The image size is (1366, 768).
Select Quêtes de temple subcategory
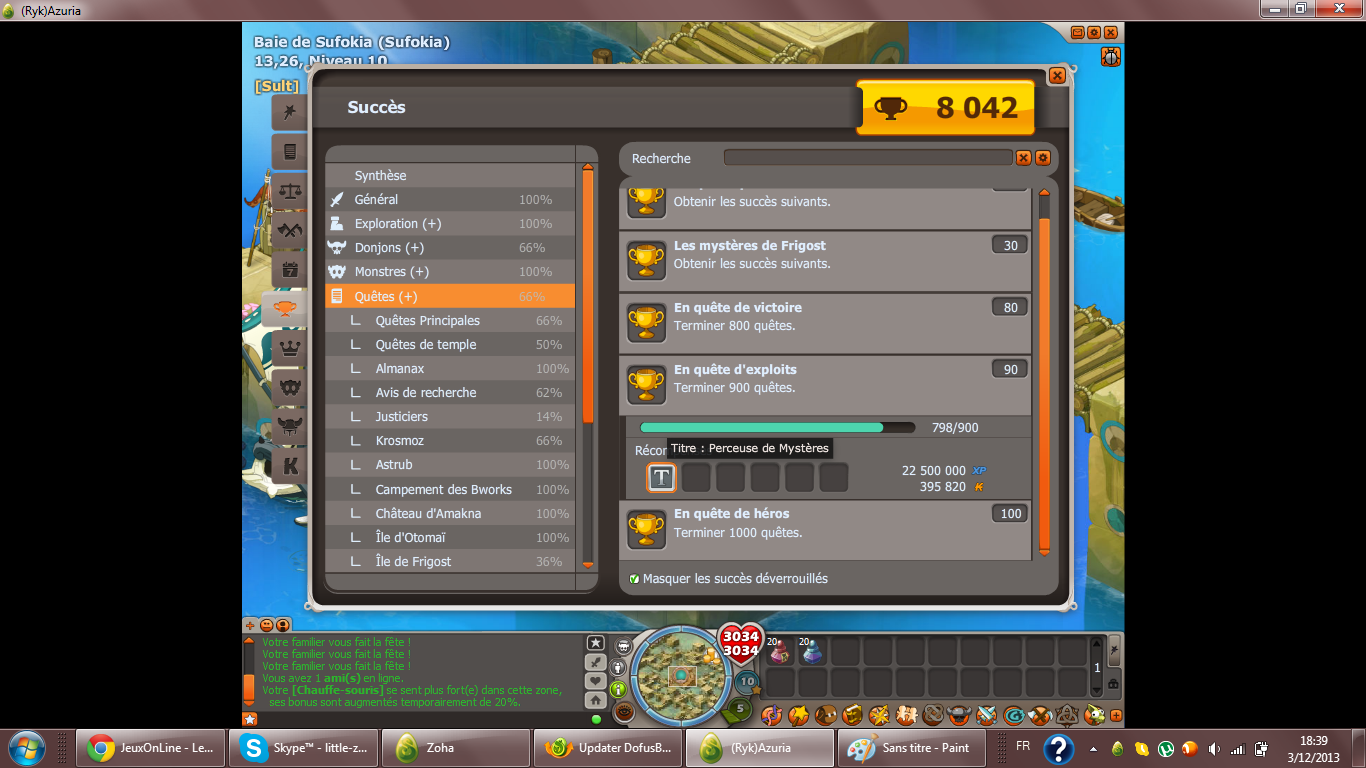(450, 344)
